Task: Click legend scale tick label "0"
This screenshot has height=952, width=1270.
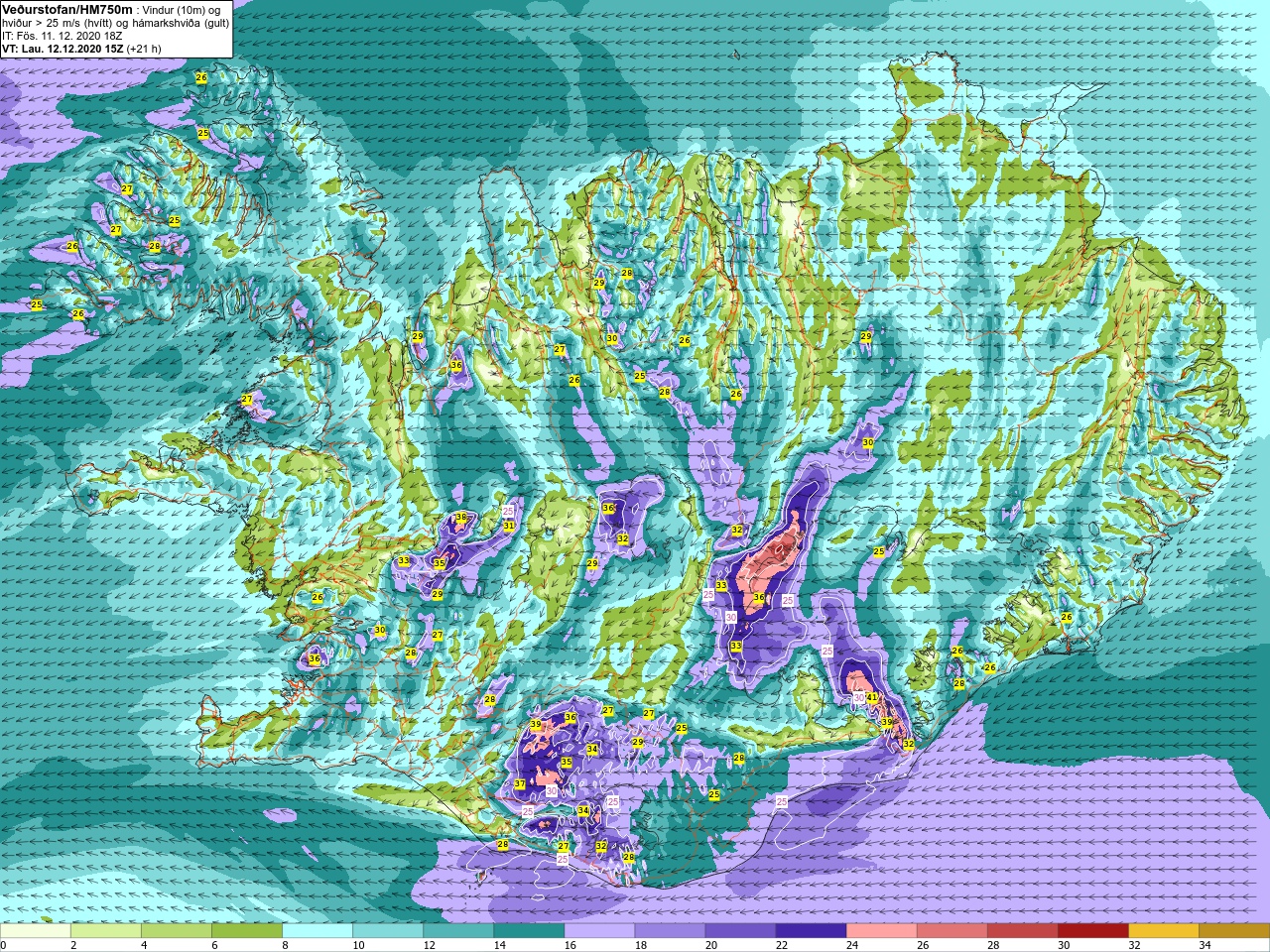Action: click(x=3, y=945)
